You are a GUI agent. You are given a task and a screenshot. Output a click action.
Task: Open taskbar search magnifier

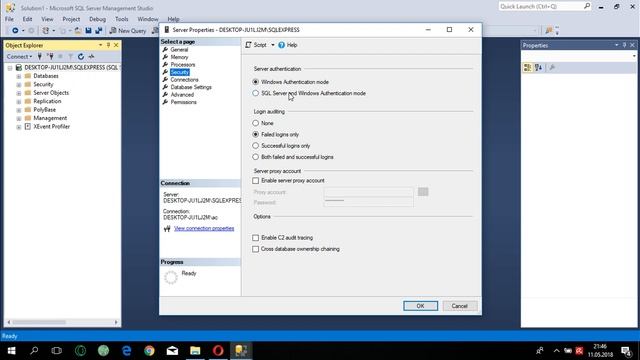(x=34, y=351)
